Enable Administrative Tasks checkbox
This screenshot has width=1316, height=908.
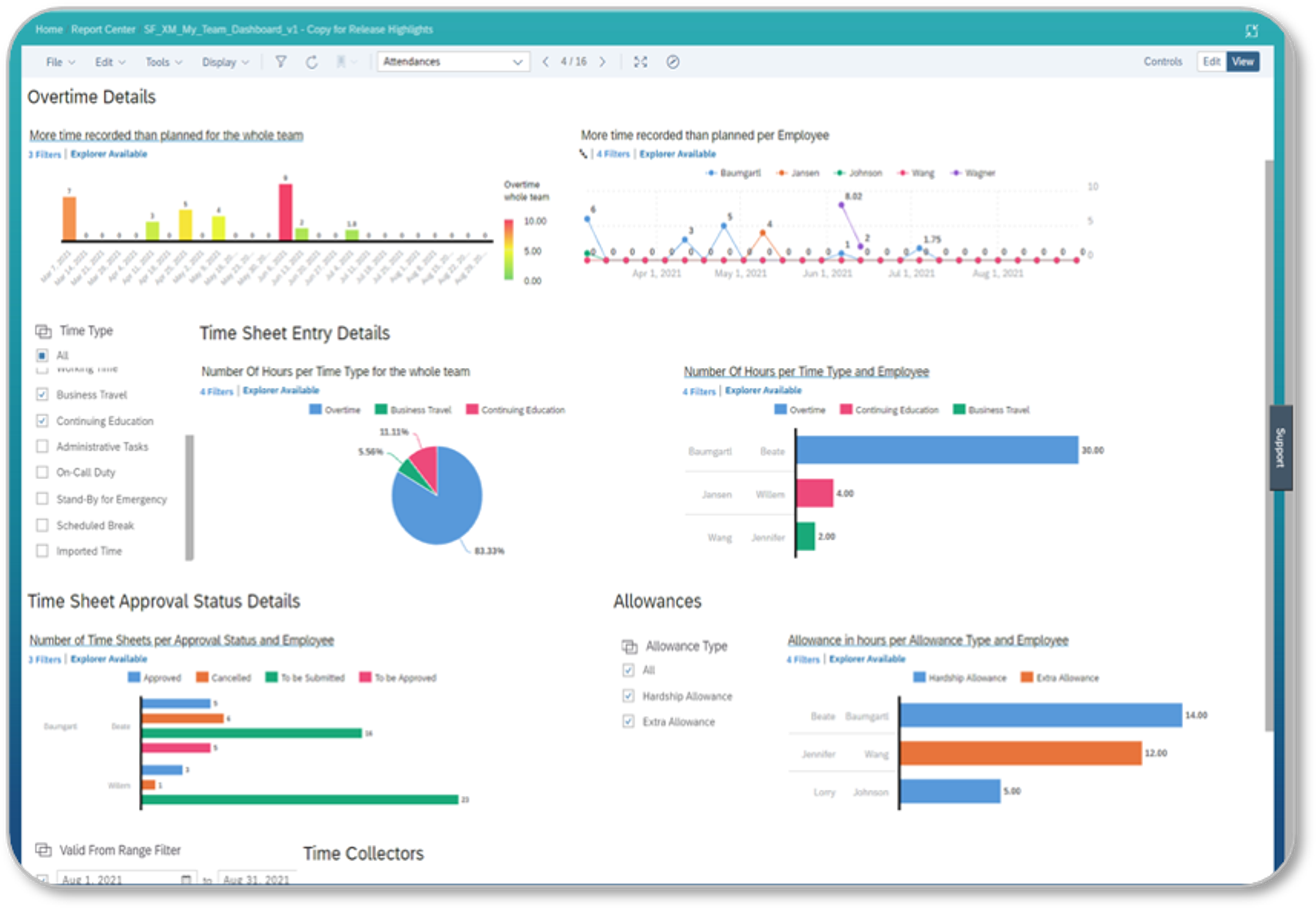click(42, 446)
